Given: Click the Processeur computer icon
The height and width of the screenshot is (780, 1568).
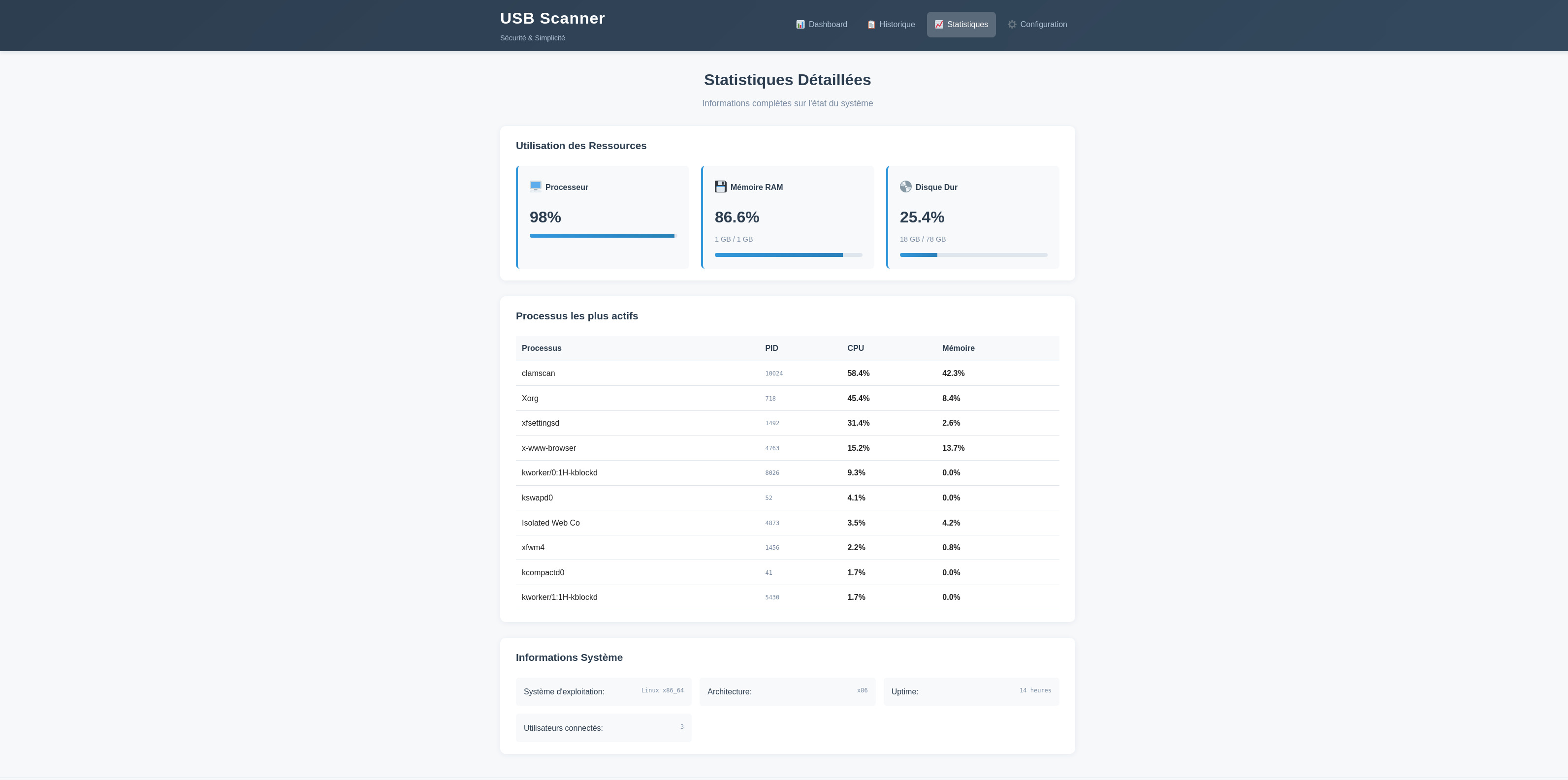Looking at the screenshot, I should tap(535, 186).
